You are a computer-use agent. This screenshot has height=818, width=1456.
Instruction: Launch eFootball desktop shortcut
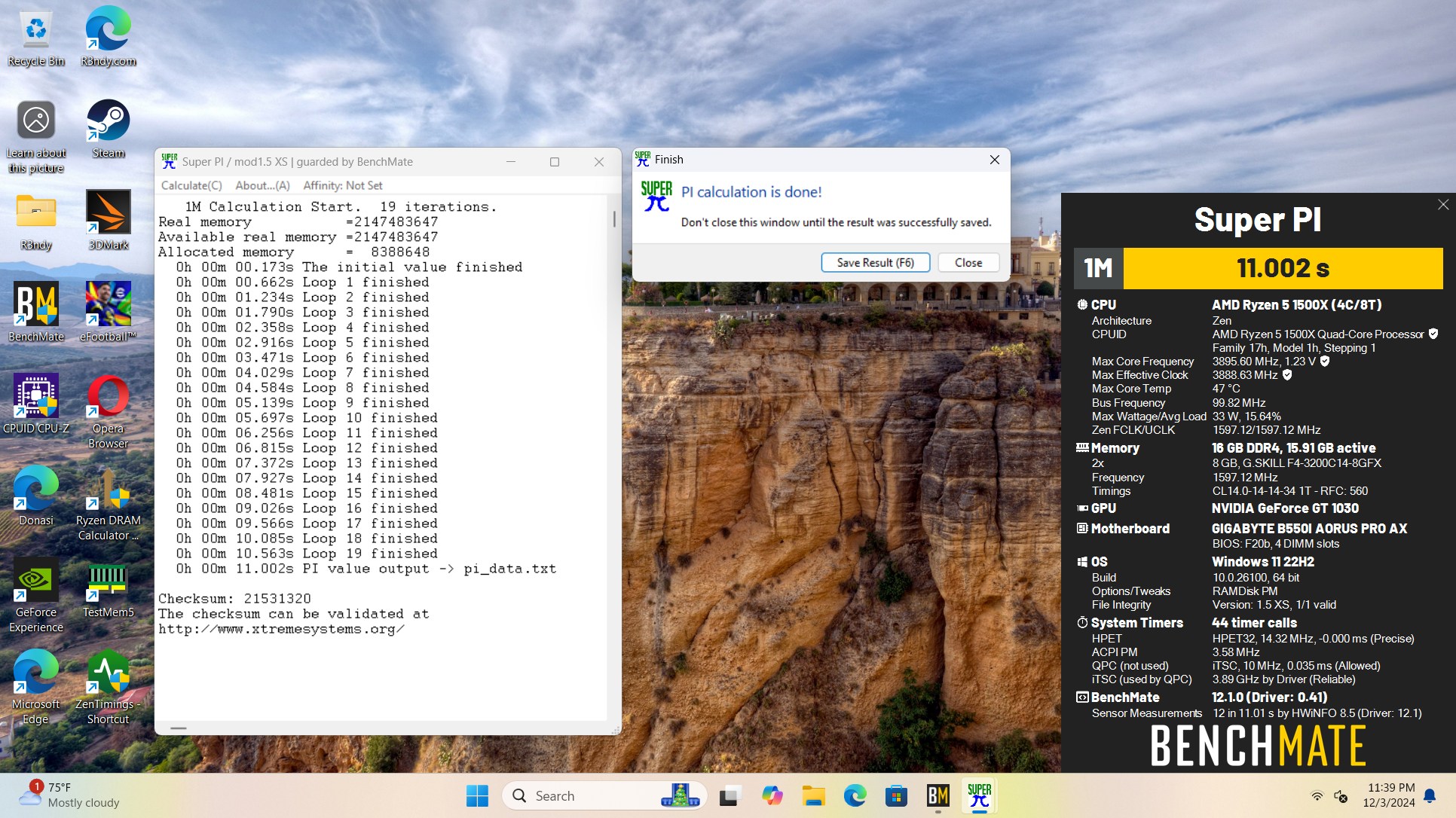pyautogui.click(x=108, y=313)
